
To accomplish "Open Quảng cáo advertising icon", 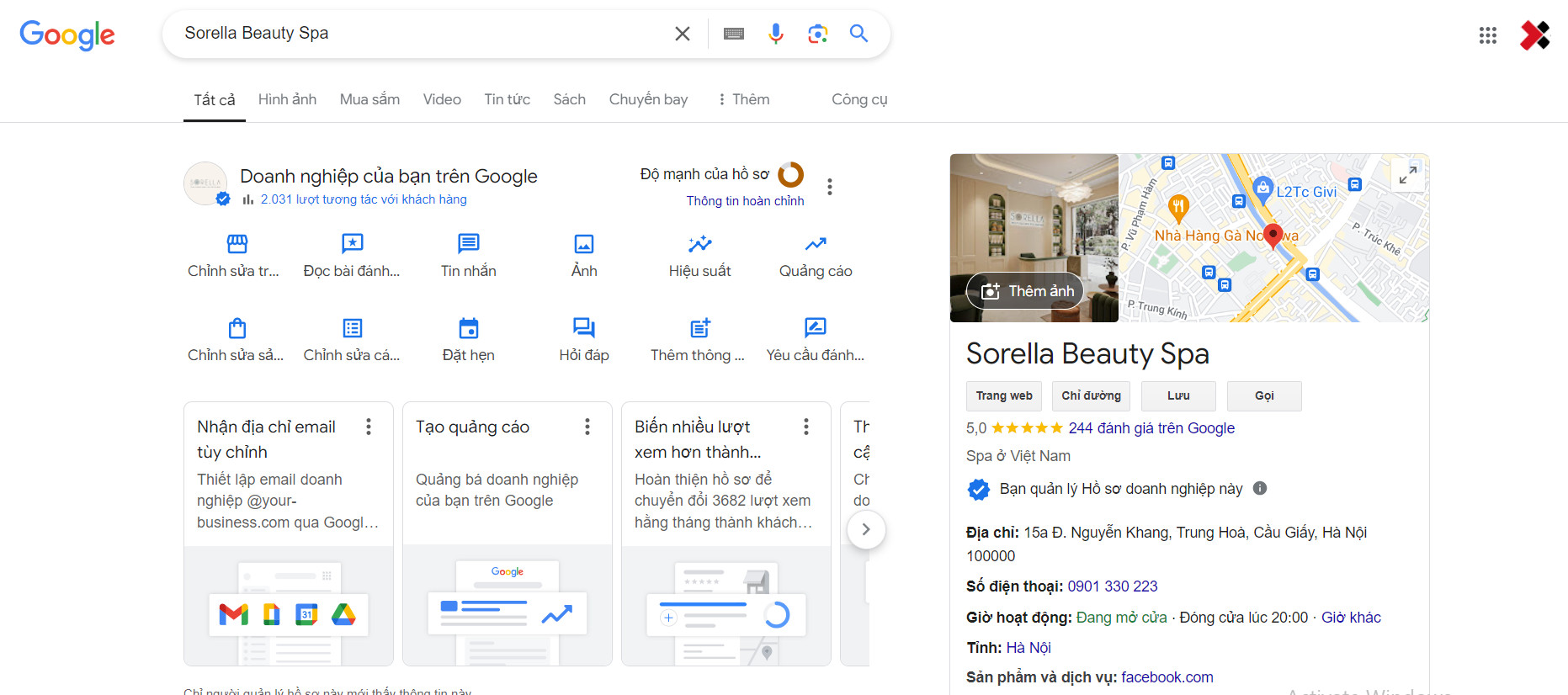I will pyautogui.click(x=816, y=244).
